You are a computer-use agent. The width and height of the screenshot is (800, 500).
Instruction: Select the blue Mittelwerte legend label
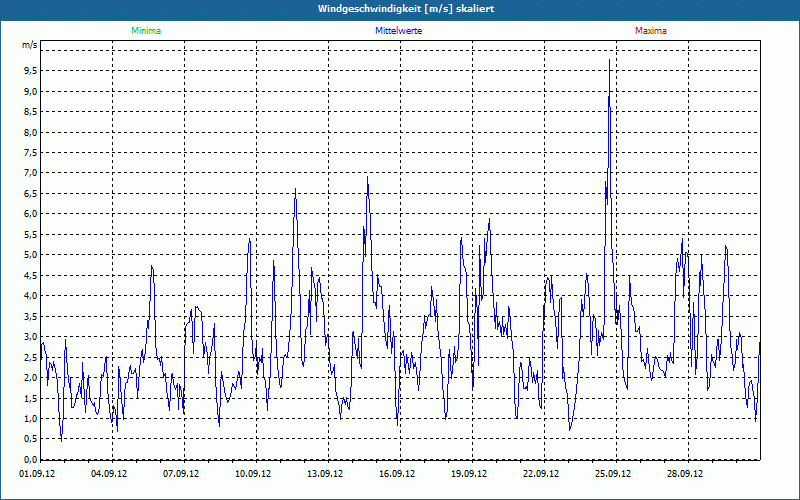point(398,31)
